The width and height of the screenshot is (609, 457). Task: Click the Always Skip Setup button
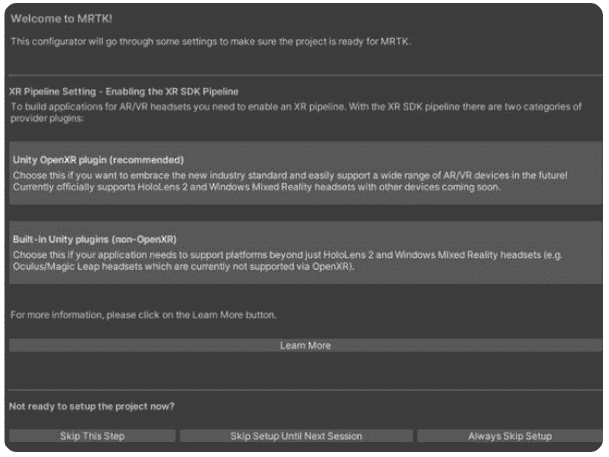(510, 436)
